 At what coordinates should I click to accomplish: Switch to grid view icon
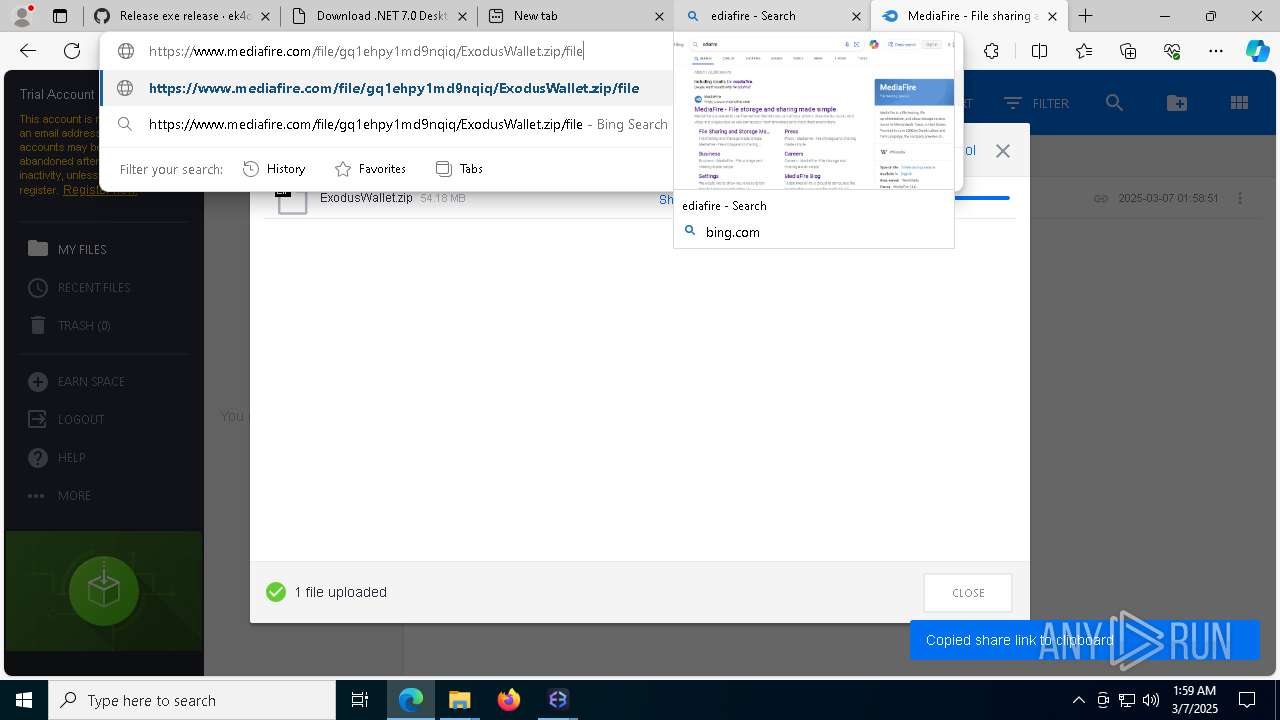[1239, 103]
